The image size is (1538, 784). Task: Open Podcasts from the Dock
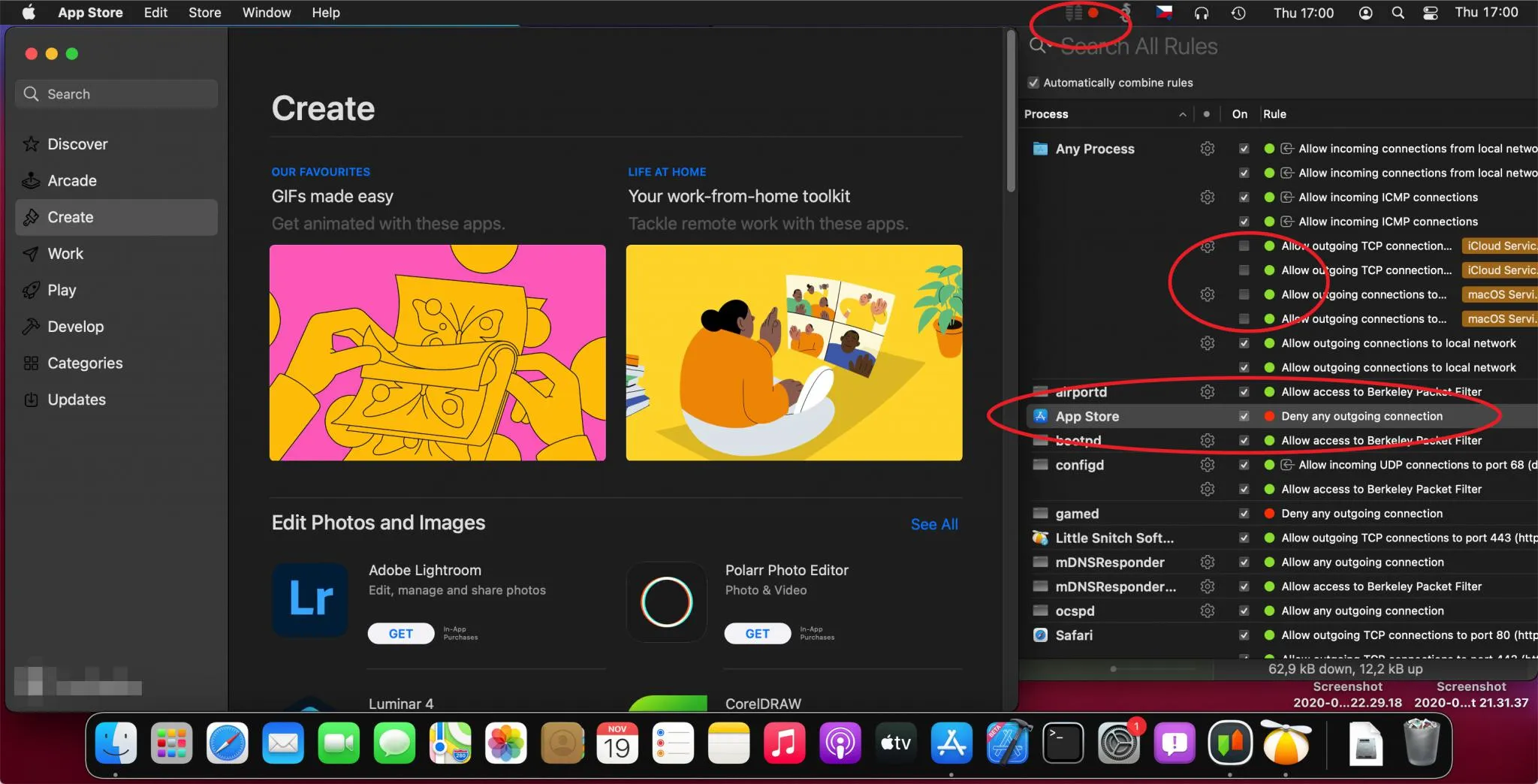coord(840,743)
